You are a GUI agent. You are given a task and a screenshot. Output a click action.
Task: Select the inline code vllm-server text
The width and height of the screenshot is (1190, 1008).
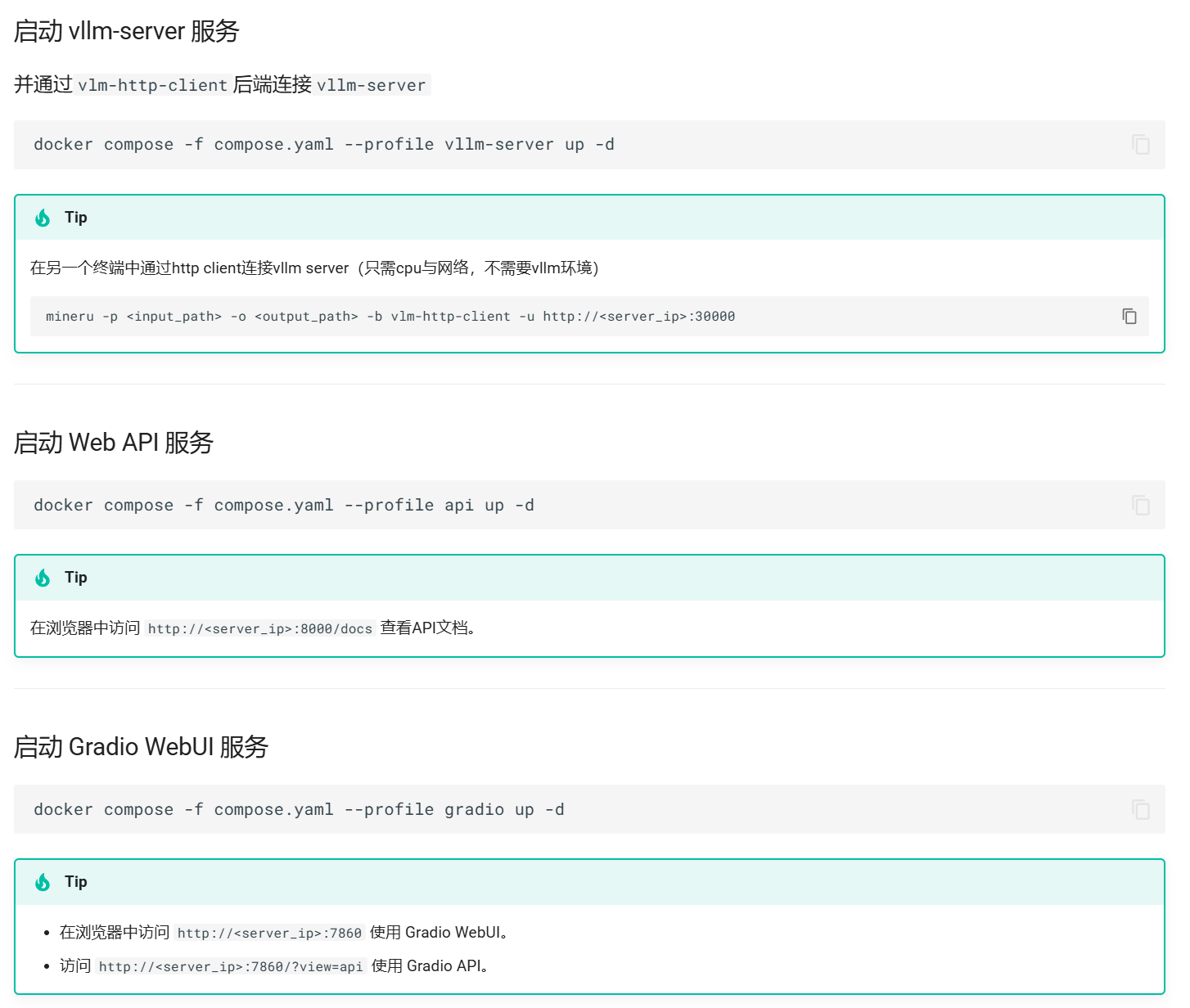click(x=372, y=84)
